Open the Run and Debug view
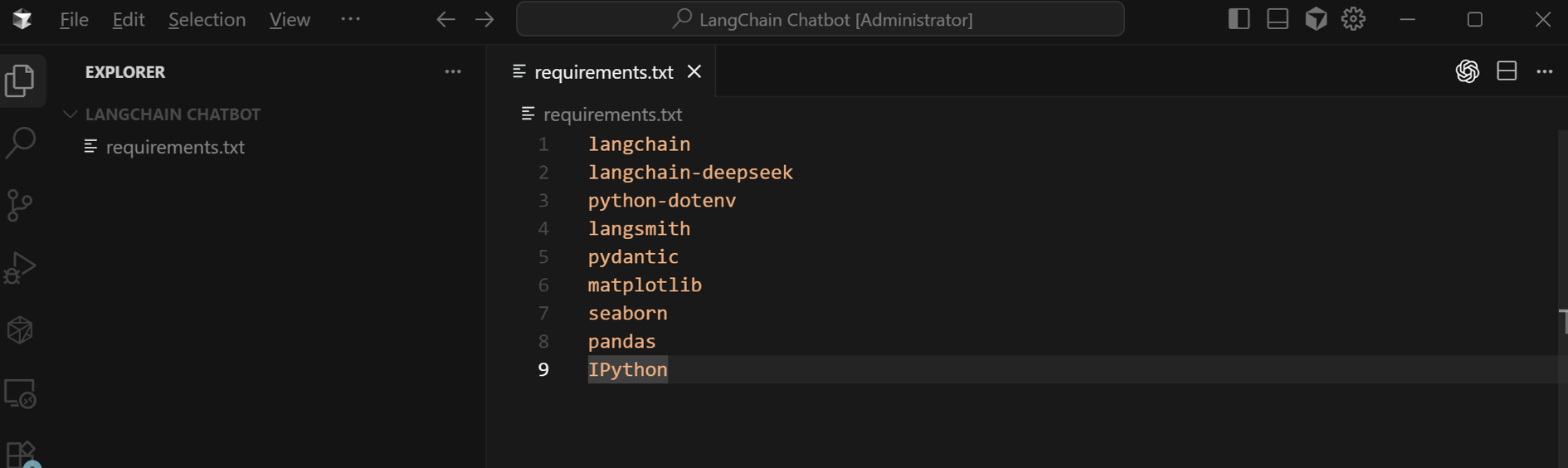 (20, 268)
